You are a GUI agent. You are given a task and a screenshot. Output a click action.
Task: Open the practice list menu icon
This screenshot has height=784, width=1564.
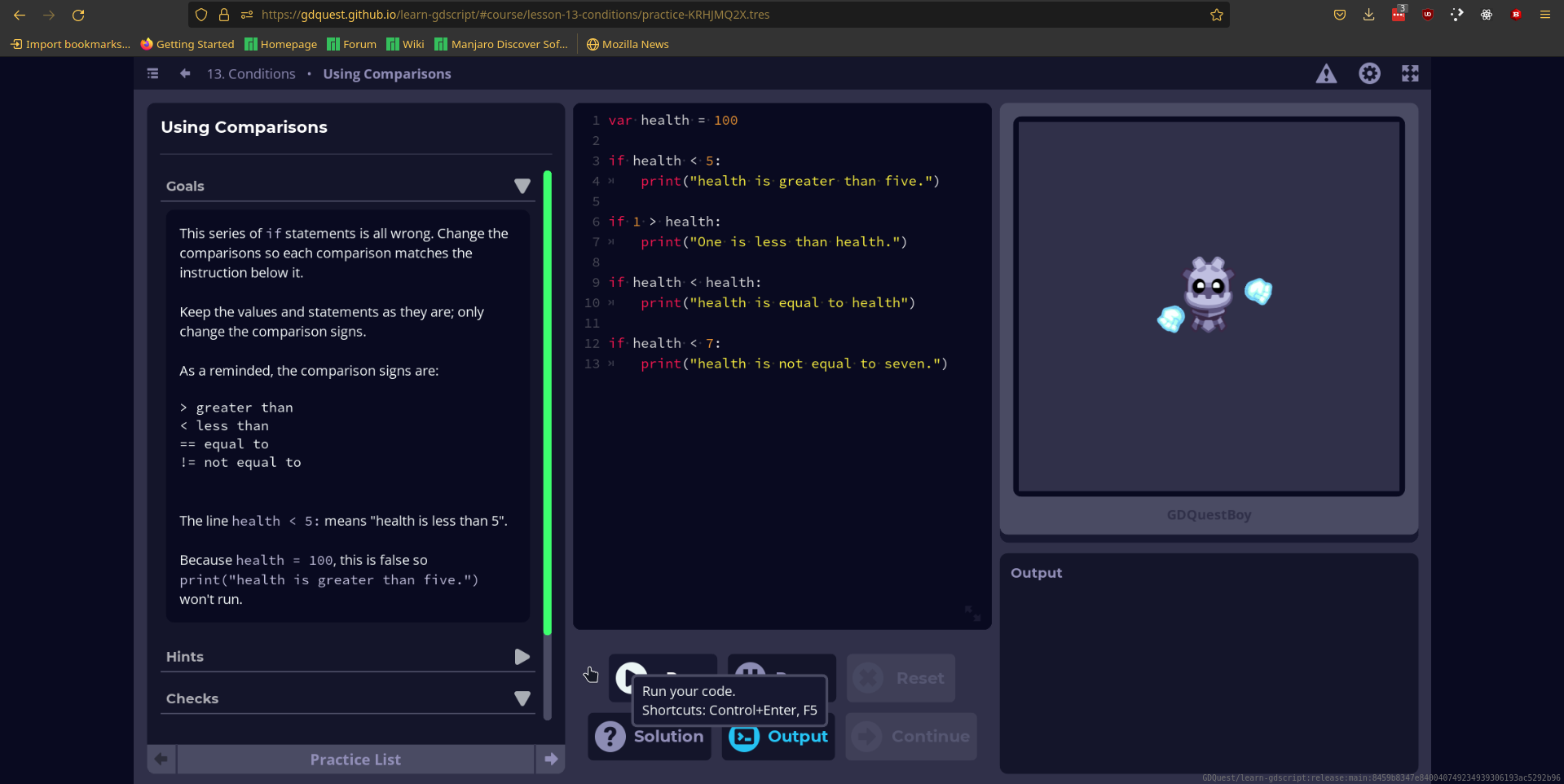(x=152, y=73)
